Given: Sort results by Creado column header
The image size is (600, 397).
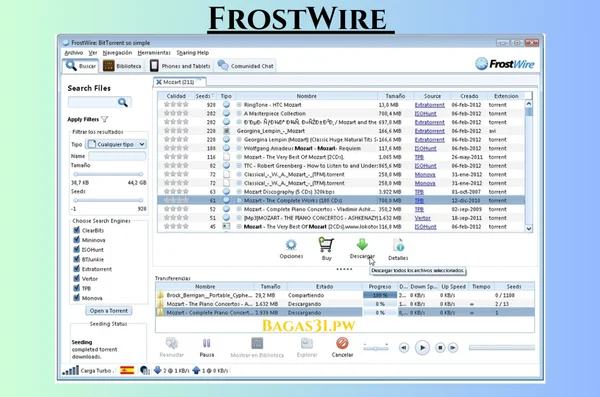Looking at the screenshot, I should [469, 96].
